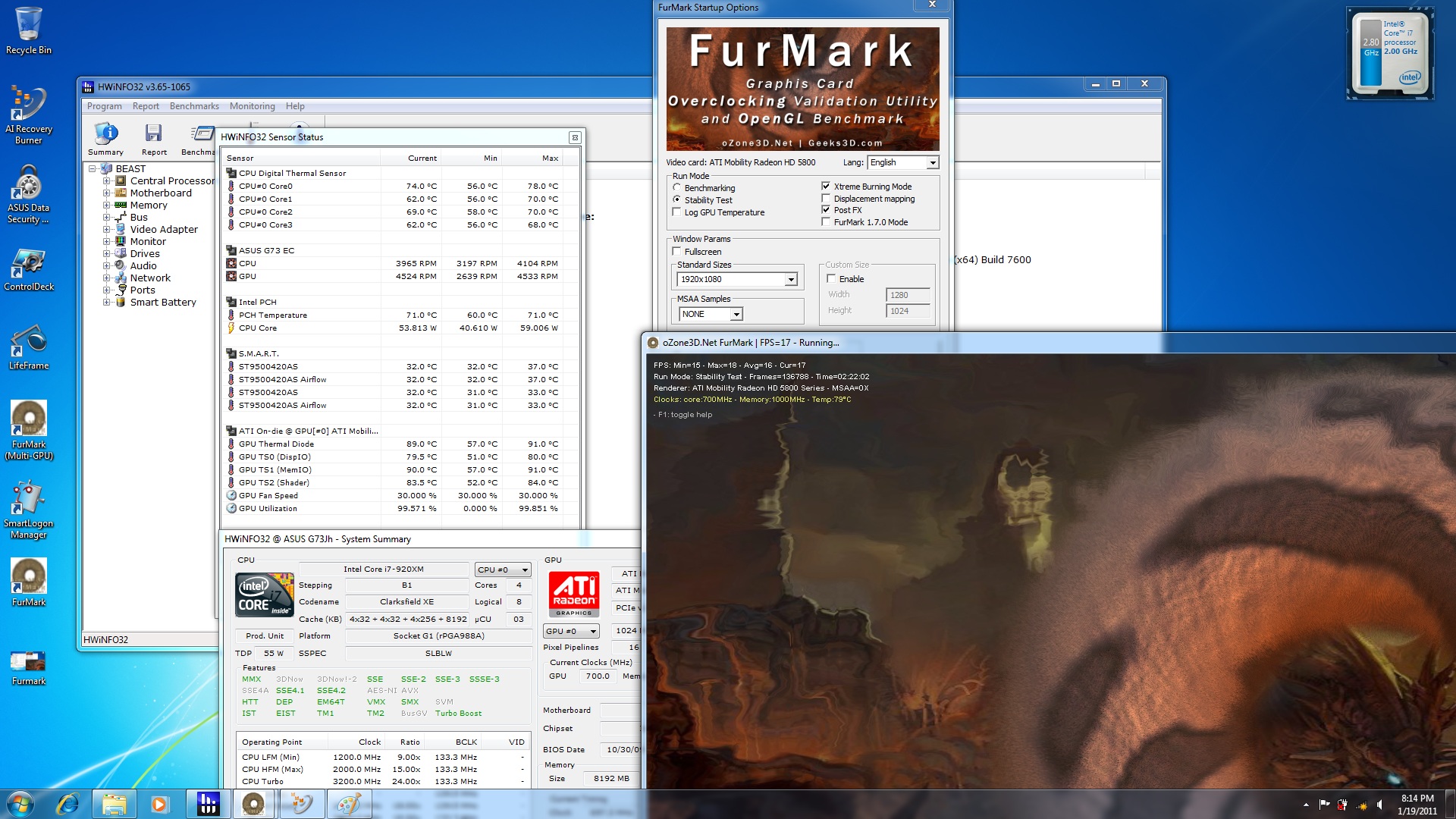
Task: Expand Central Processor tree node
Action: pos(107,181)
